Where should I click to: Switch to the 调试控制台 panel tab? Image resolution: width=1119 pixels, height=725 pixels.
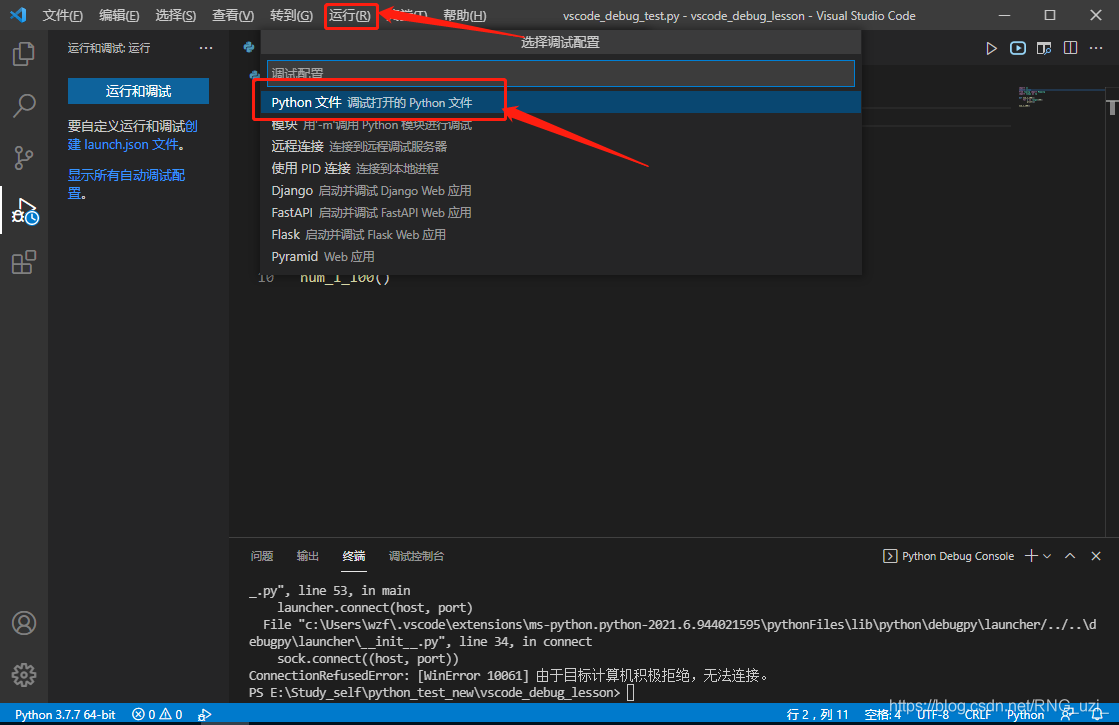[x=416, y=556]
